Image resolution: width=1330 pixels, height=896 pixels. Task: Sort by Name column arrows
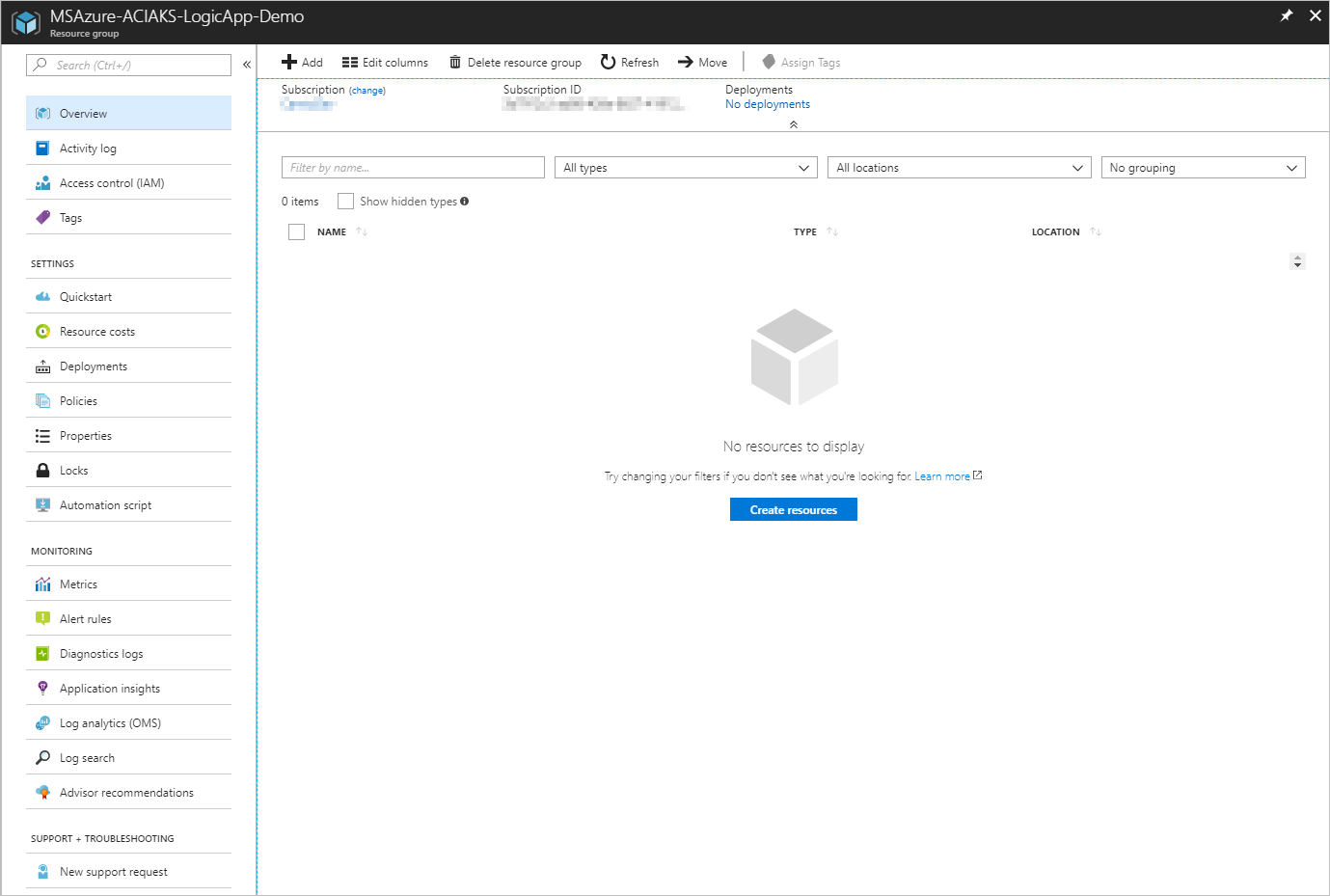362,231
